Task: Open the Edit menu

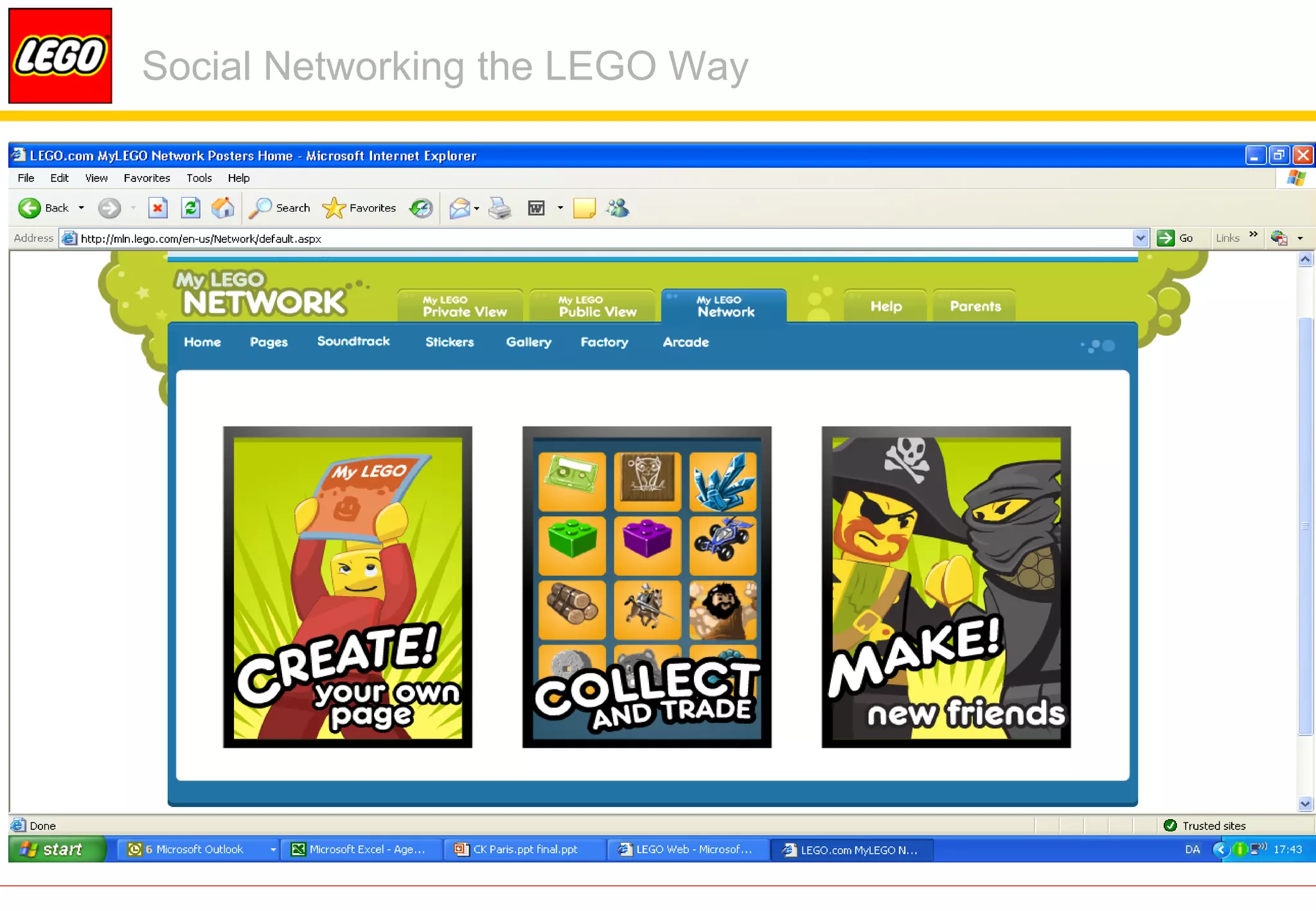Action: click(x=59, y=178)
